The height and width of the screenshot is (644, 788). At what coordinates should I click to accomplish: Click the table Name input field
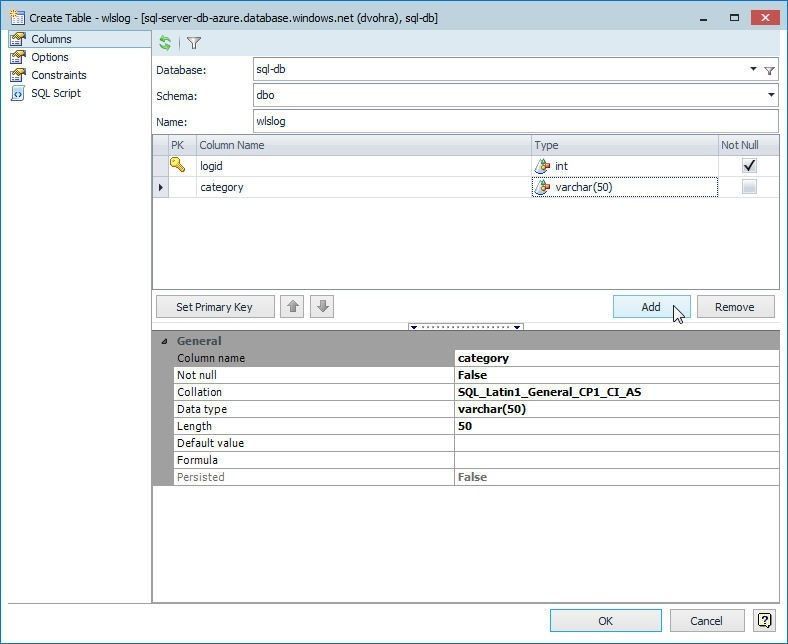pyautogui.click(x=516, y=121)
